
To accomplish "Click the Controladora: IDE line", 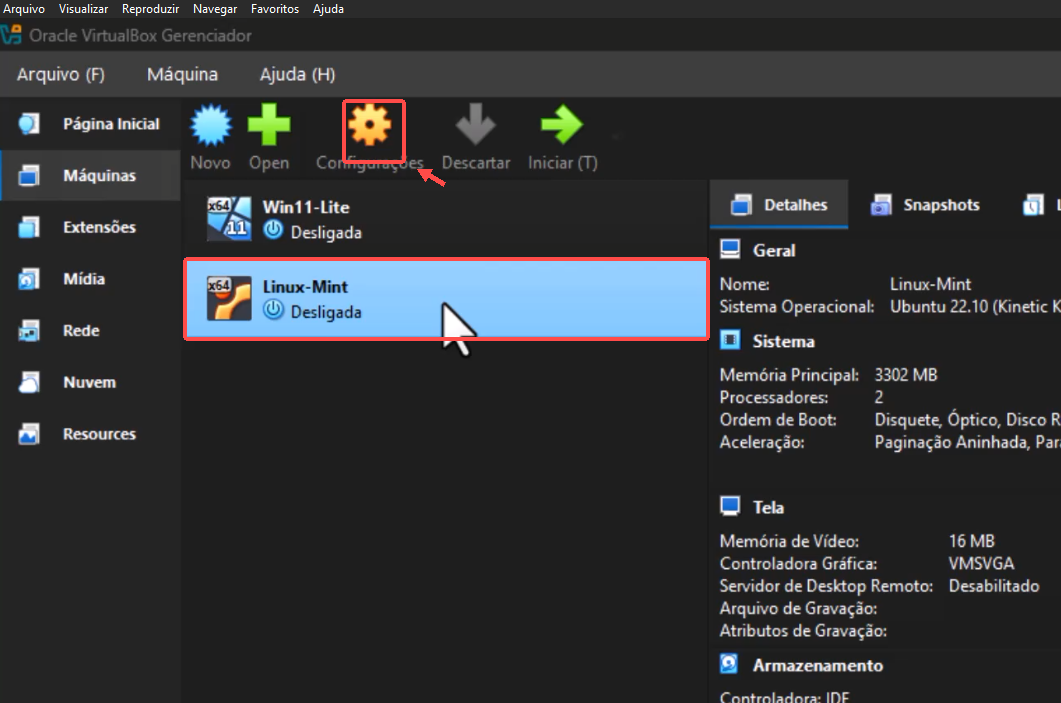I will 784,696.
